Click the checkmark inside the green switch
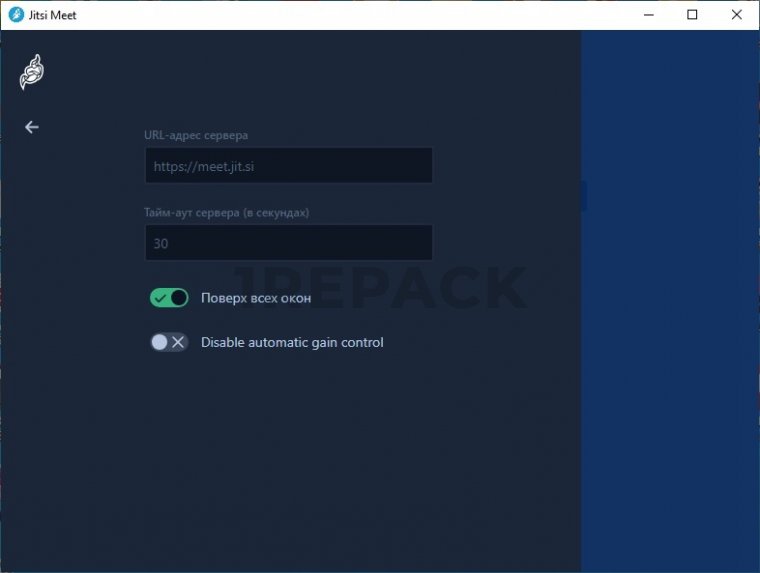760x573 pixels. coord(160,298)
